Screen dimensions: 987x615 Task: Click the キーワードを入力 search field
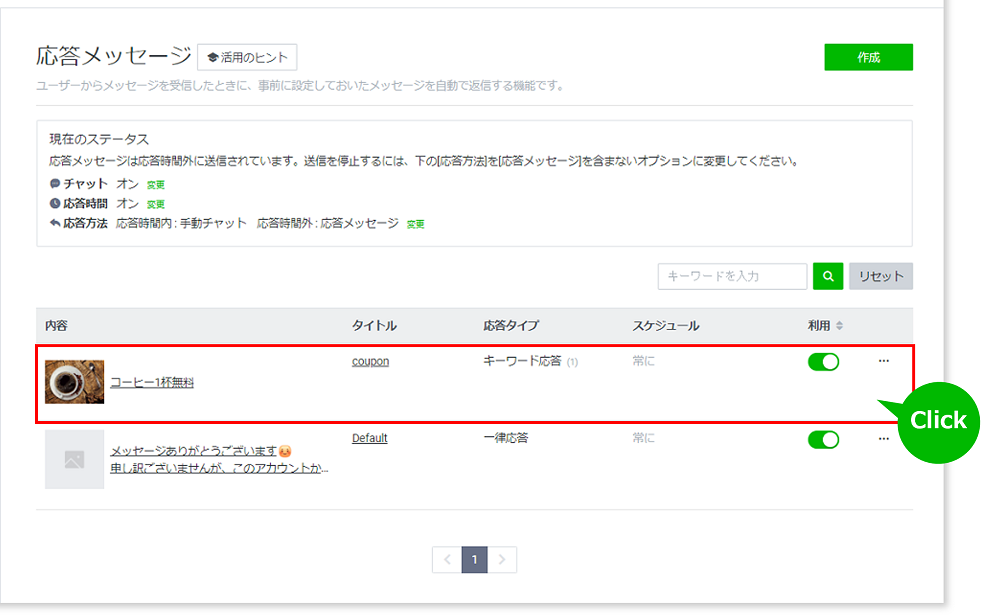(x=732, y=276)
